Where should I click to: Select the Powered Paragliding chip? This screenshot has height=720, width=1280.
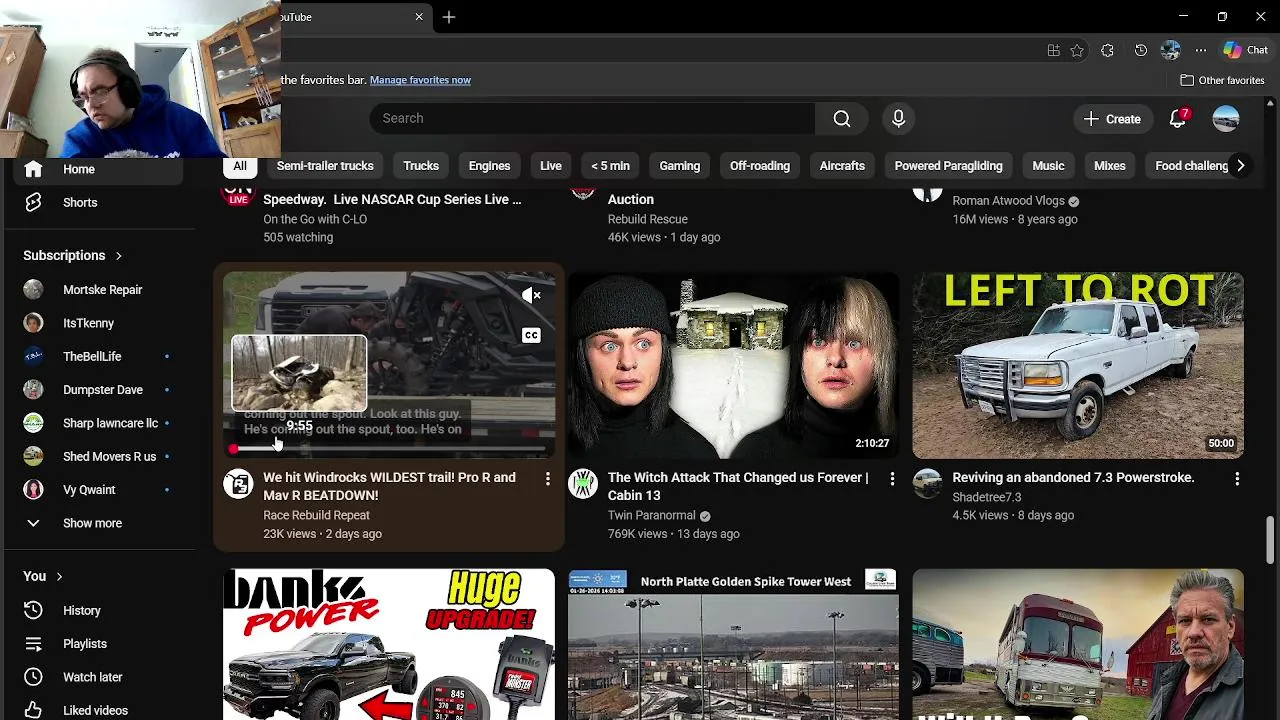[948, 166]
